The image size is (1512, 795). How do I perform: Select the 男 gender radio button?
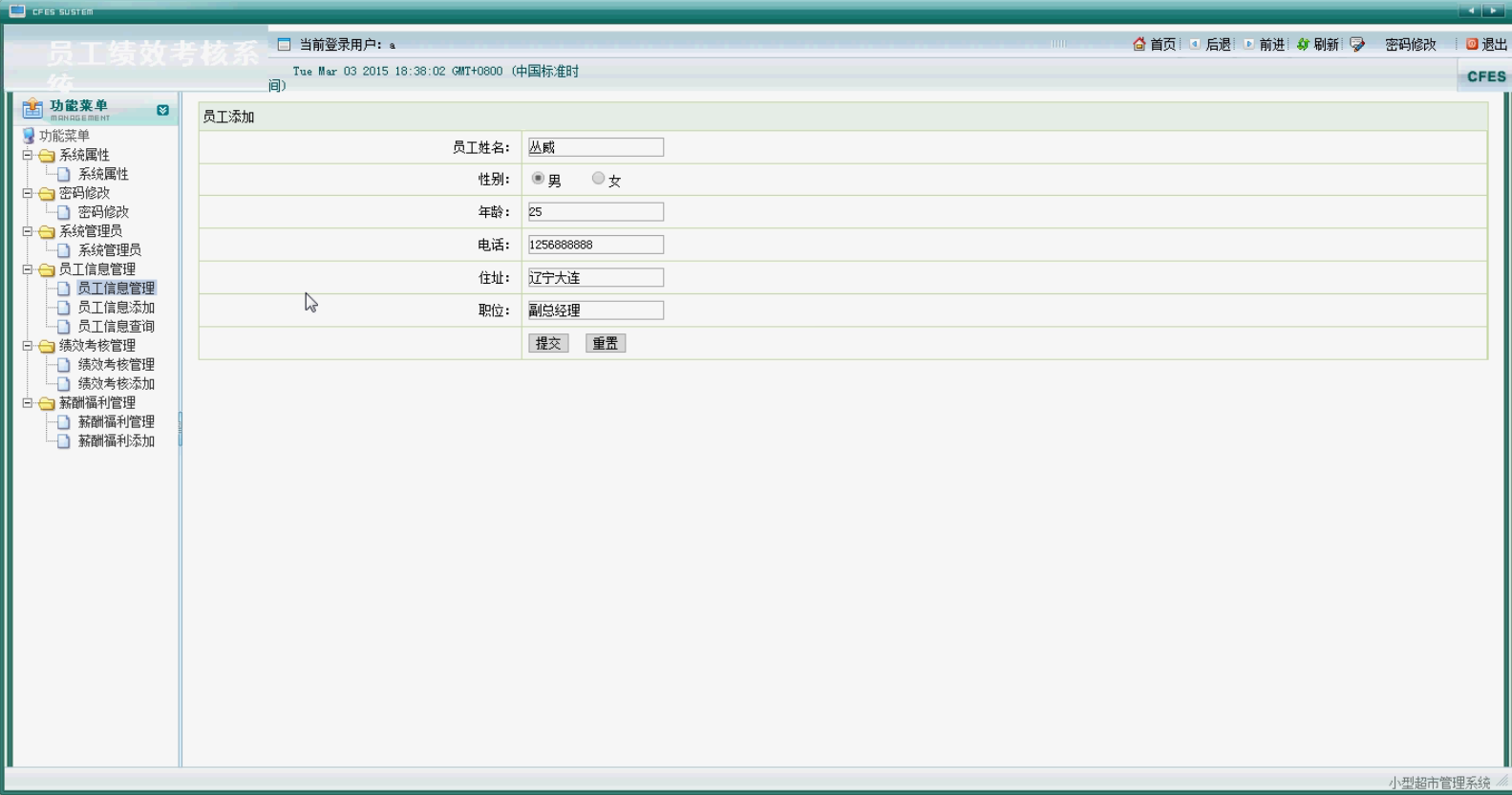[538, 179]
